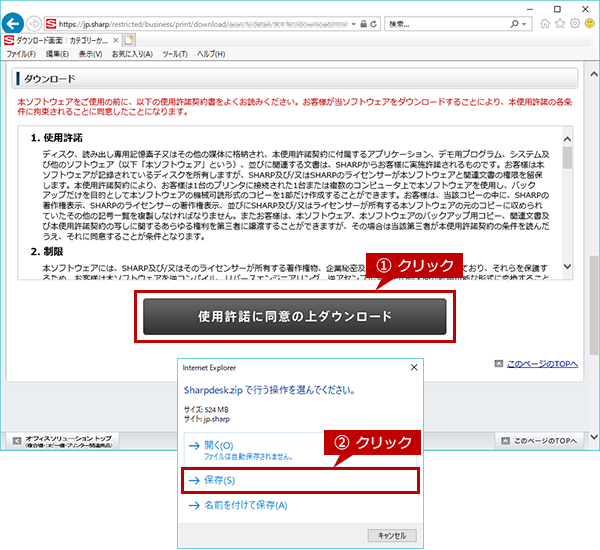The image size is (600, 550).
Task: Open the 表示(V) menu
Action: click(x=90, y=54)
